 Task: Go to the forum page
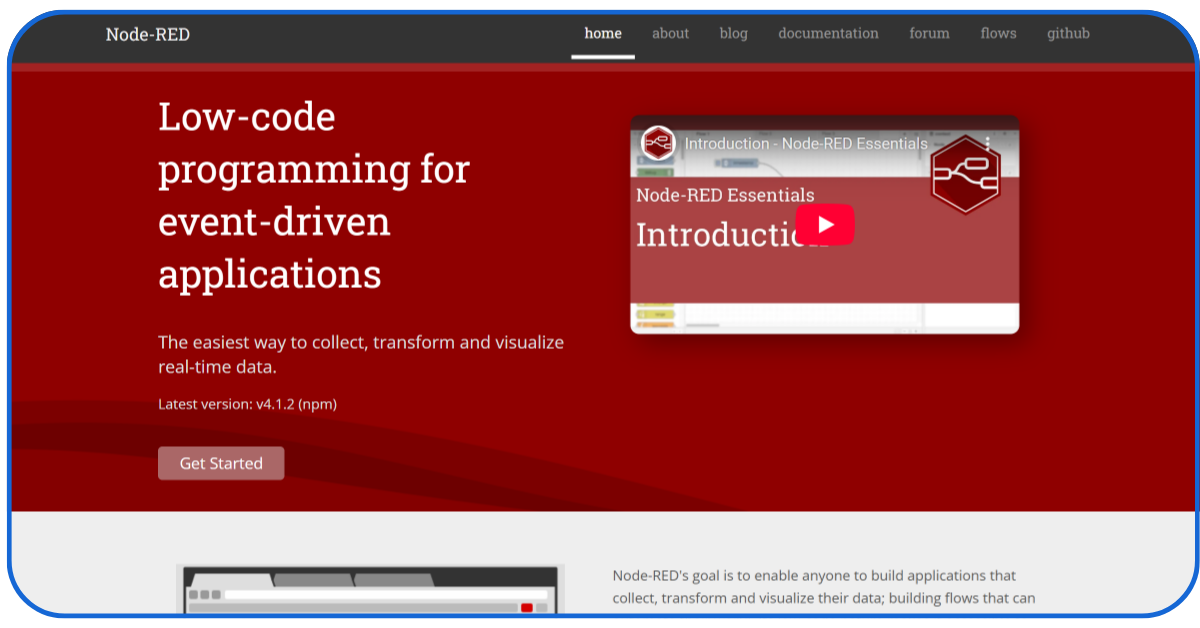coord(928,33)
